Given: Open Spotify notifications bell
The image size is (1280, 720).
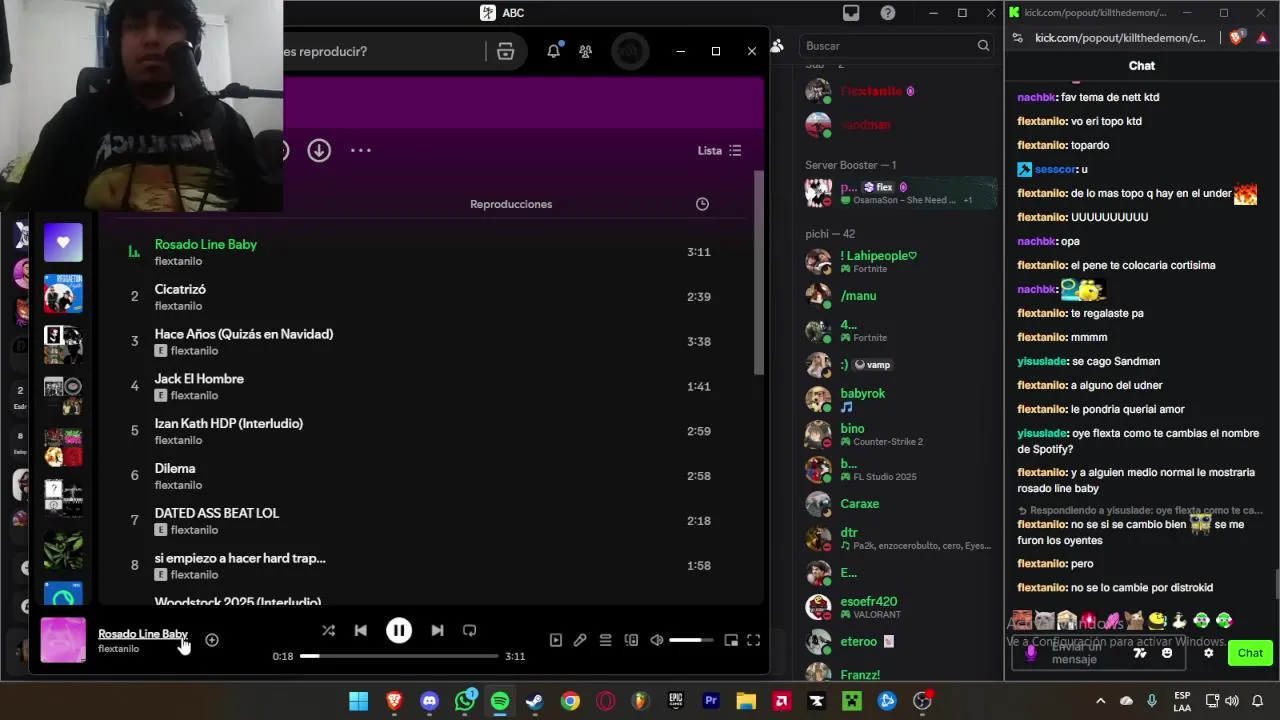Looking at the screenshot, I should click(x=553, y=51).
